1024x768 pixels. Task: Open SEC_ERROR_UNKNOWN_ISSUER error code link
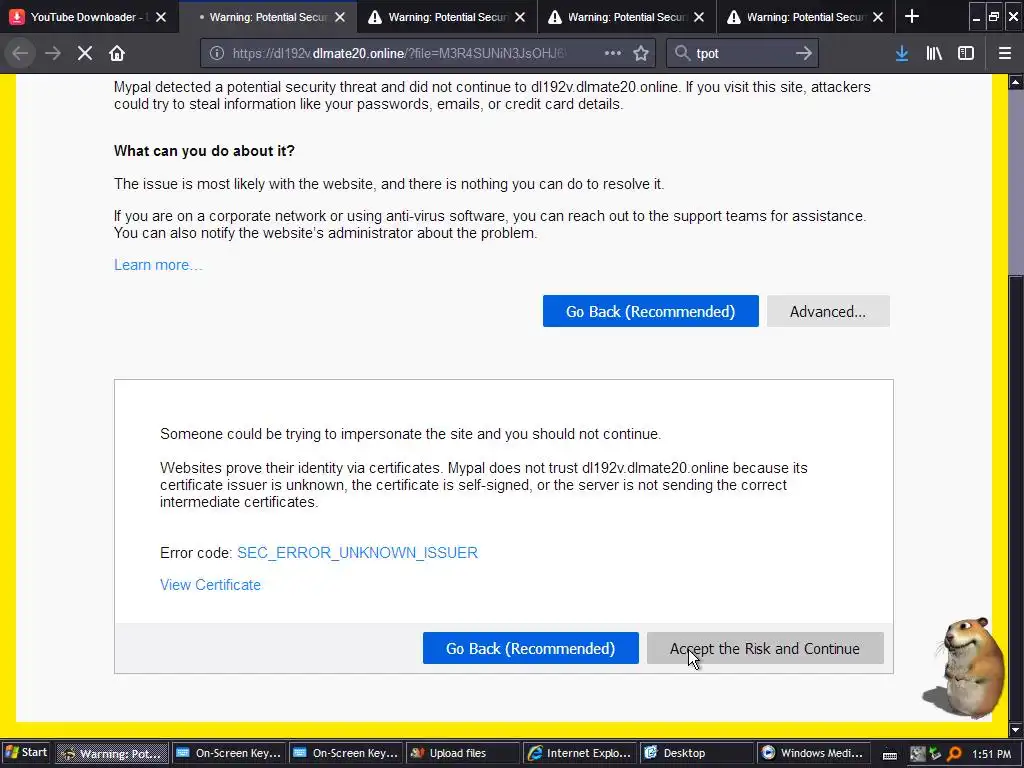click(357, 553)
